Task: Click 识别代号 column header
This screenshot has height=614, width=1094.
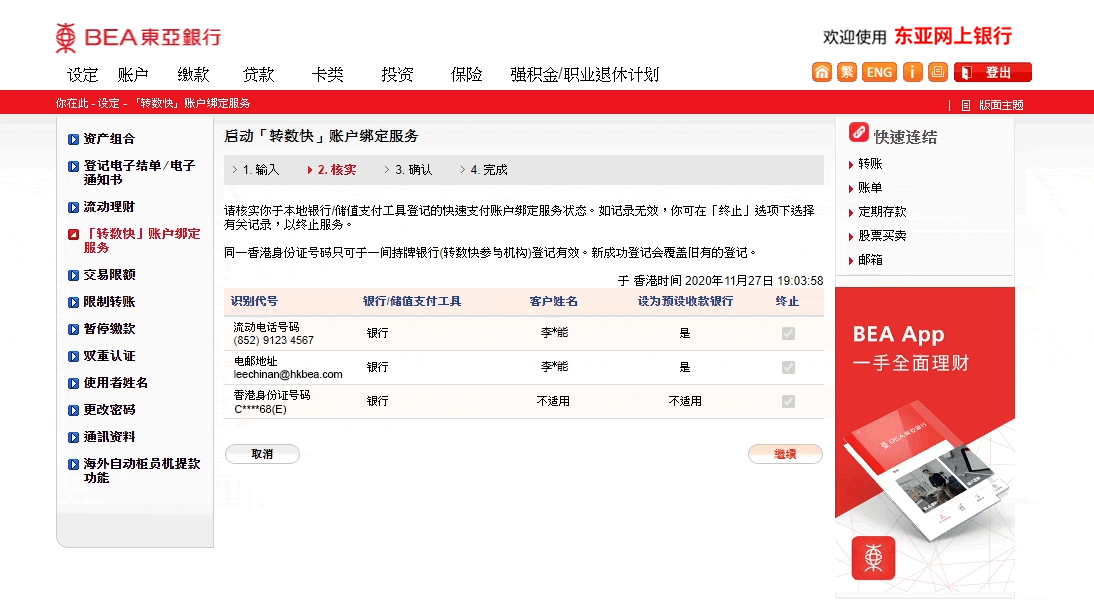Action: pos(255,301)
